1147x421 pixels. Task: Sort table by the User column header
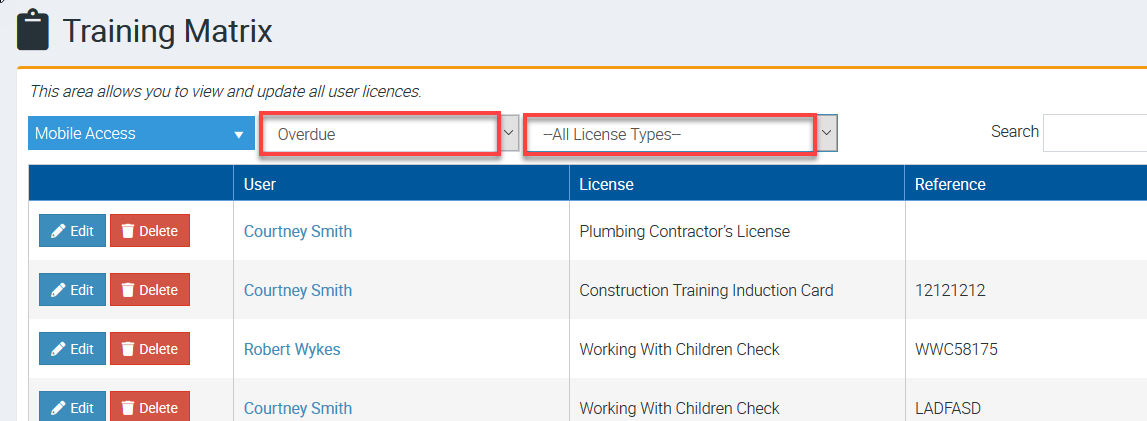coord(260,184)
